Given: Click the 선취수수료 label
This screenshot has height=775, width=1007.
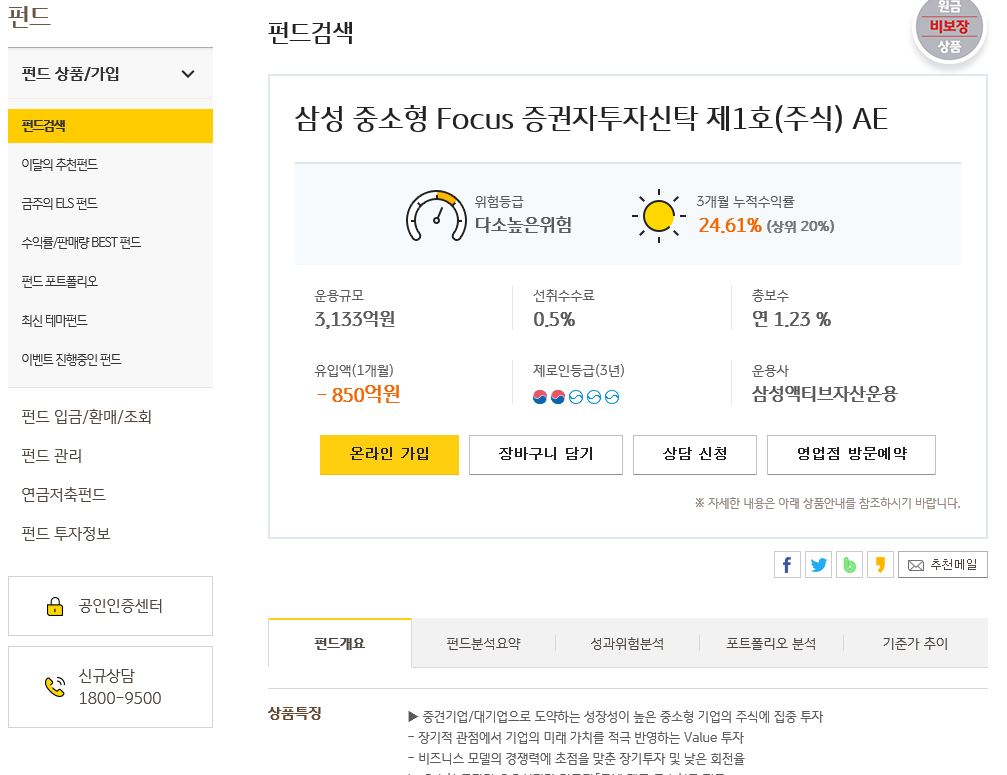Looking at the screenshot, I should coord(563,296).
